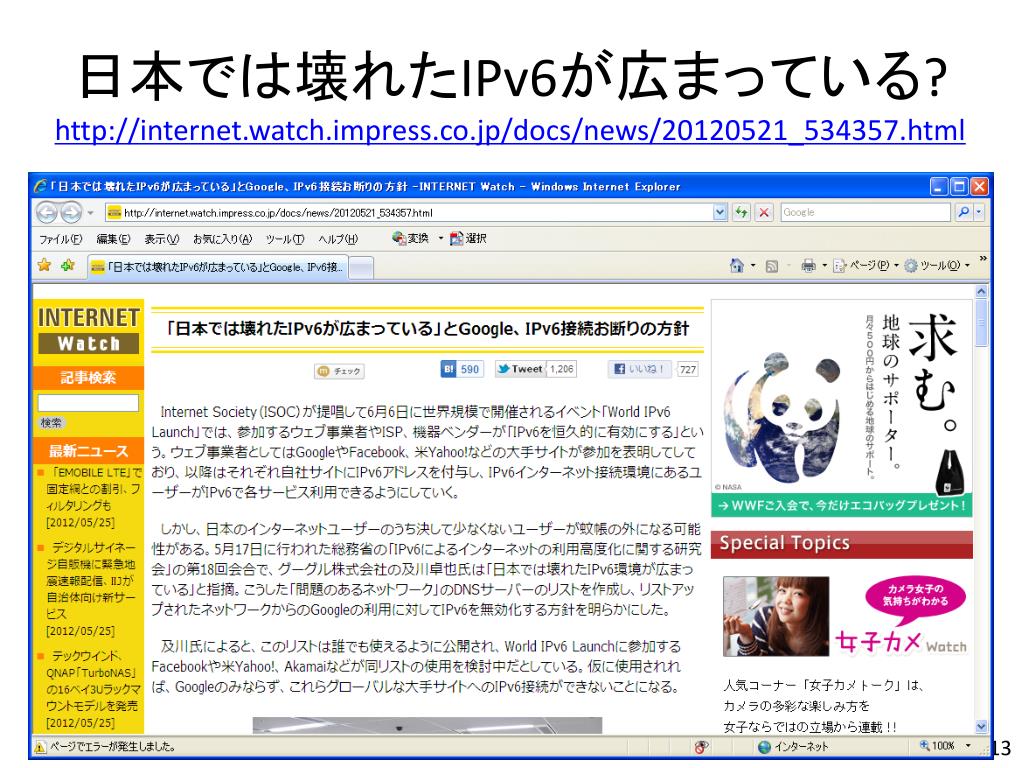Image resolution: width=1024 pixels, height=768 pixels.
Task: Click the tweet count 1,206
Action: click(562, 369)
